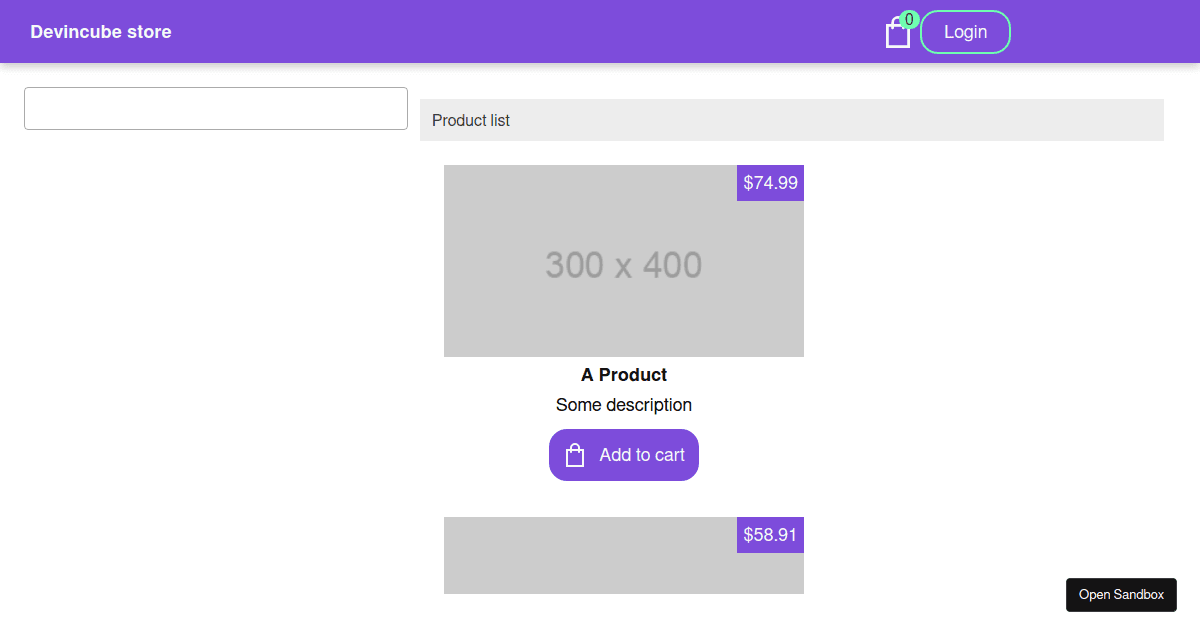Open the "A Product" title
Viewport: 1200px width, 630px height.
(624, 375)
